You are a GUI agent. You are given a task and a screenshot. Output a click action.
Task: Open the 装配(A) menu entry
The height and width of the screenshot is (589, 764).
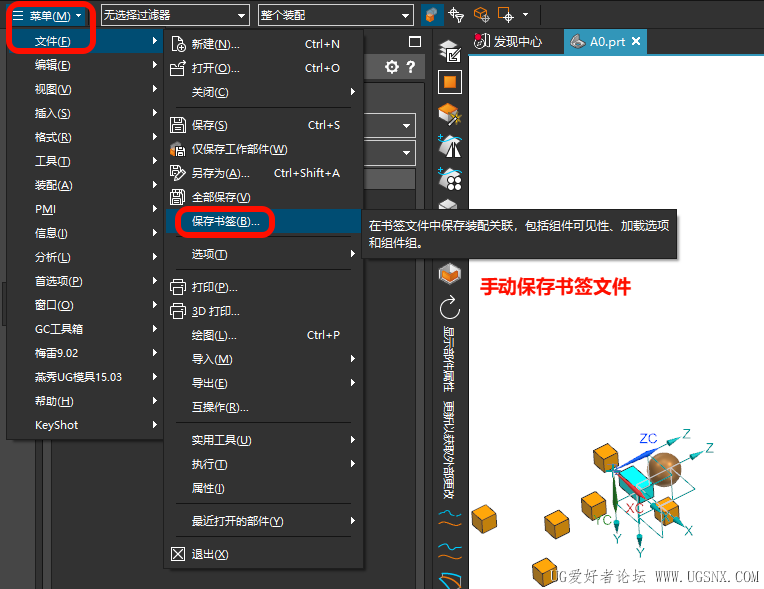[85, 185]
